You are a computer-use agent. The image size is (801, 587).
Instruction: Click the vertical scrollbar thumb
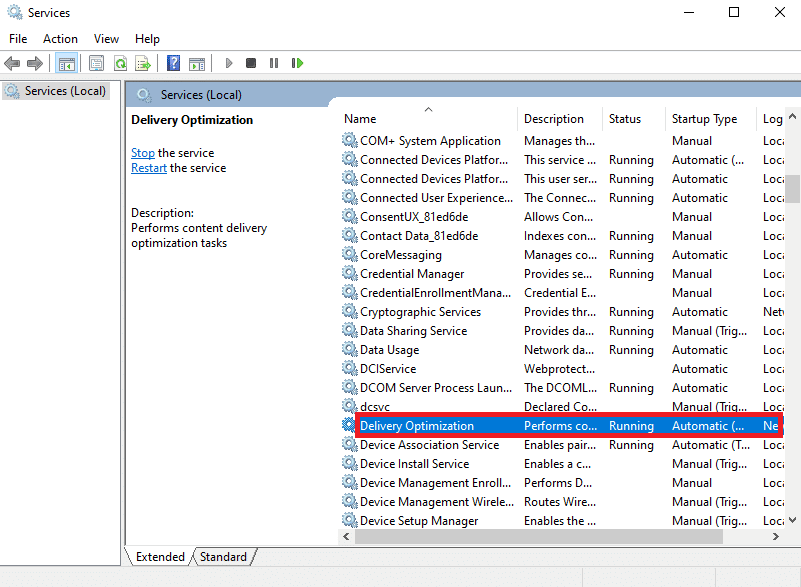(x=792, y=189)
